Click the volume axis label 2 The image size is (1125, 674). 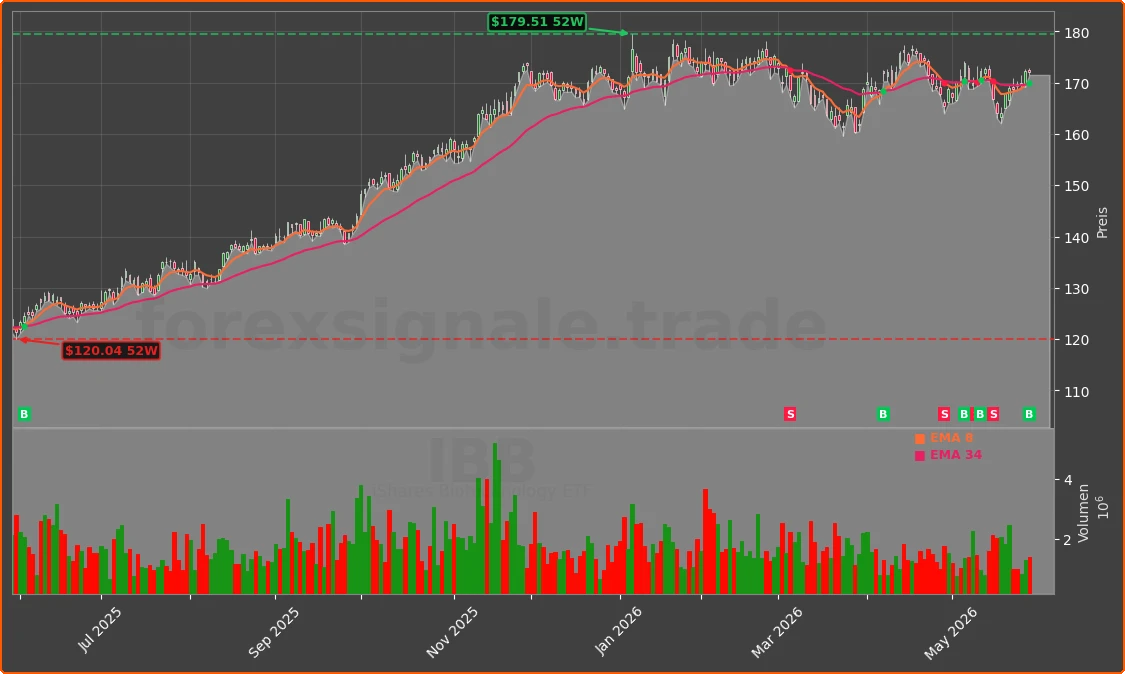(1068, 540)
